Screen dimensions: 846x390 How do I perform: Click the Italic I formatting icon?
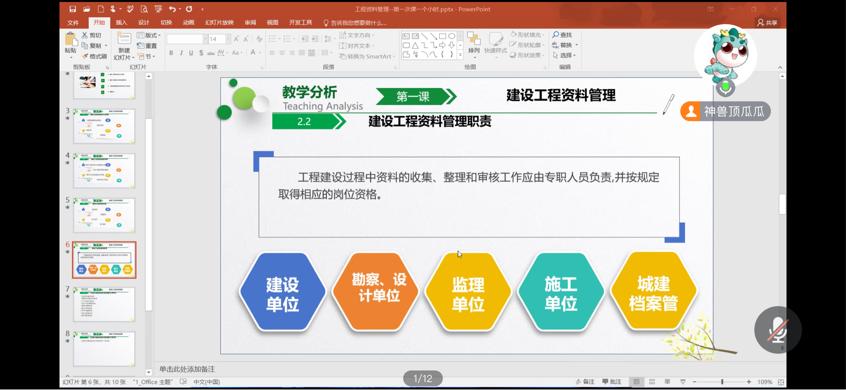coord(181,53)
